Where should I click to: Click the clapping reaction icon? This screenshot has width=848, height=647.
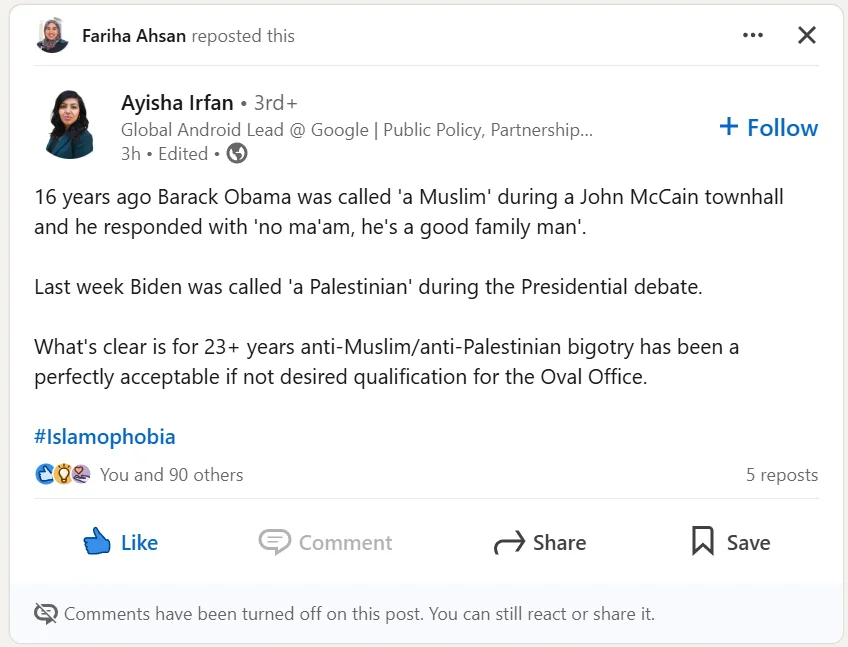[45, 474]
